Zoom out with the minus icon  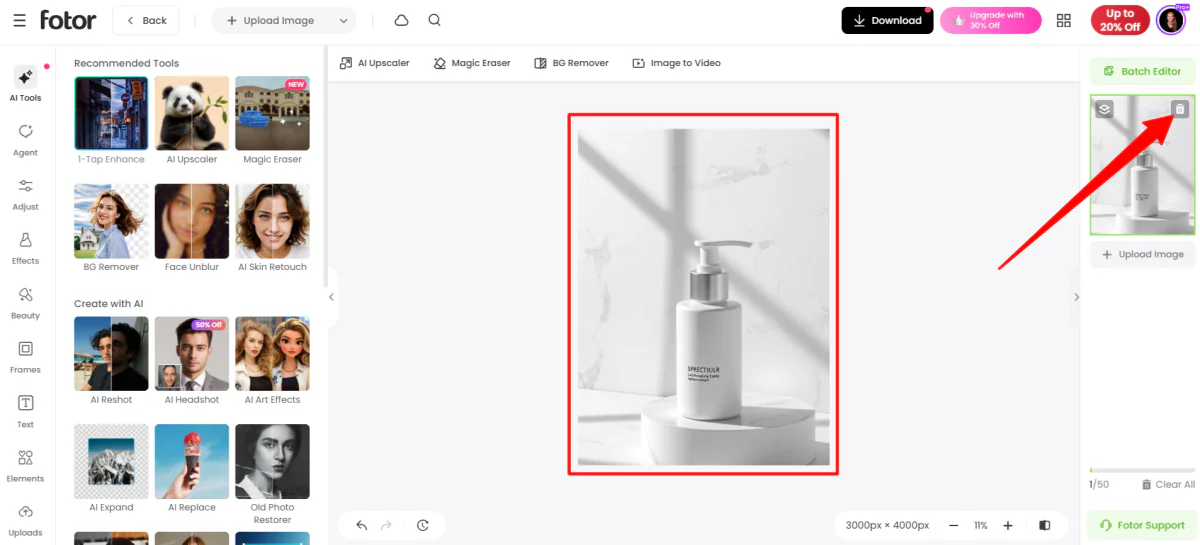point(954,525)
